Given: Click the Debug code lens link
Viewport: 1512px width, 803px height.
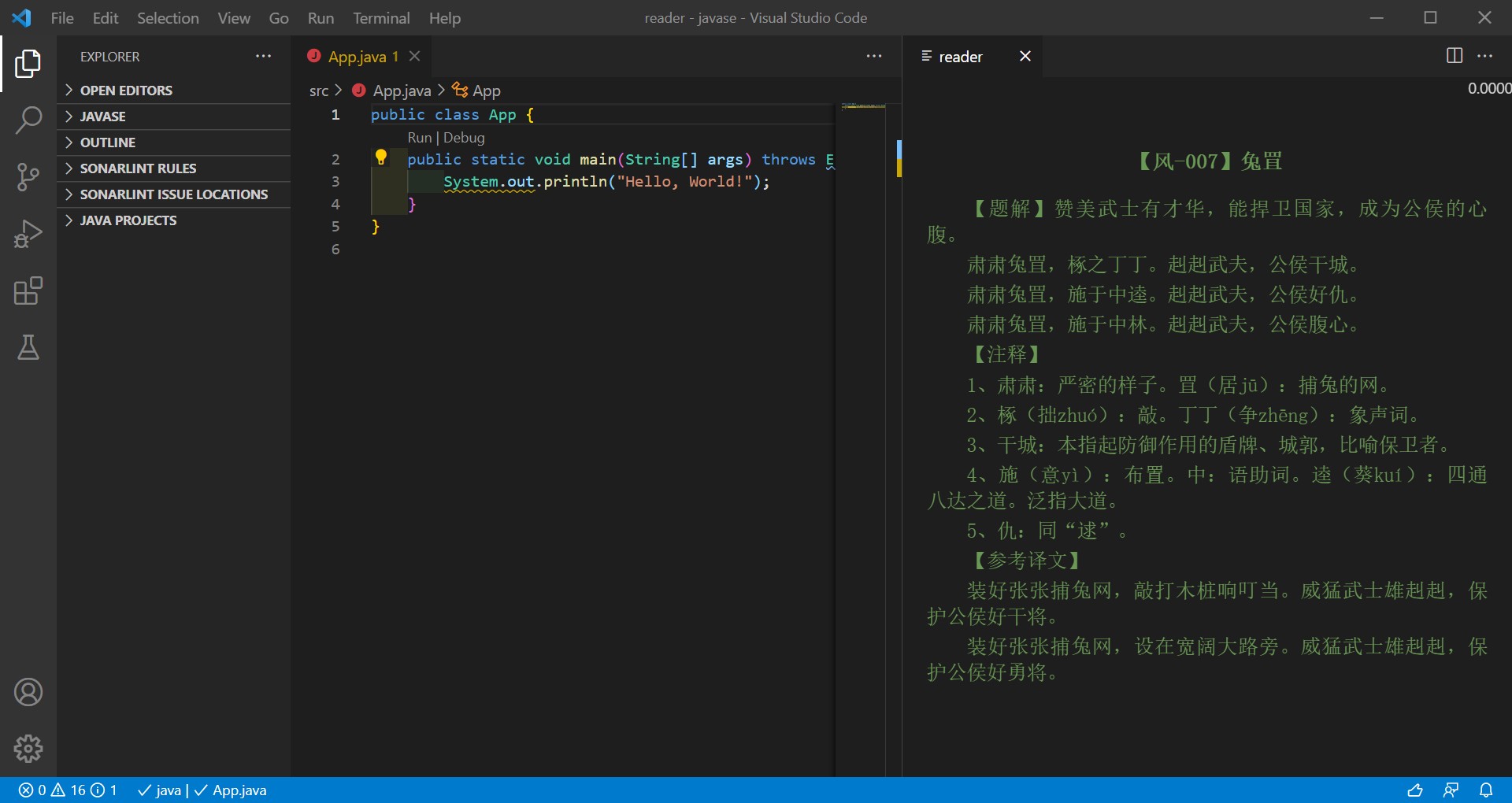Looking at the screenshot, I should coord(464,137).
